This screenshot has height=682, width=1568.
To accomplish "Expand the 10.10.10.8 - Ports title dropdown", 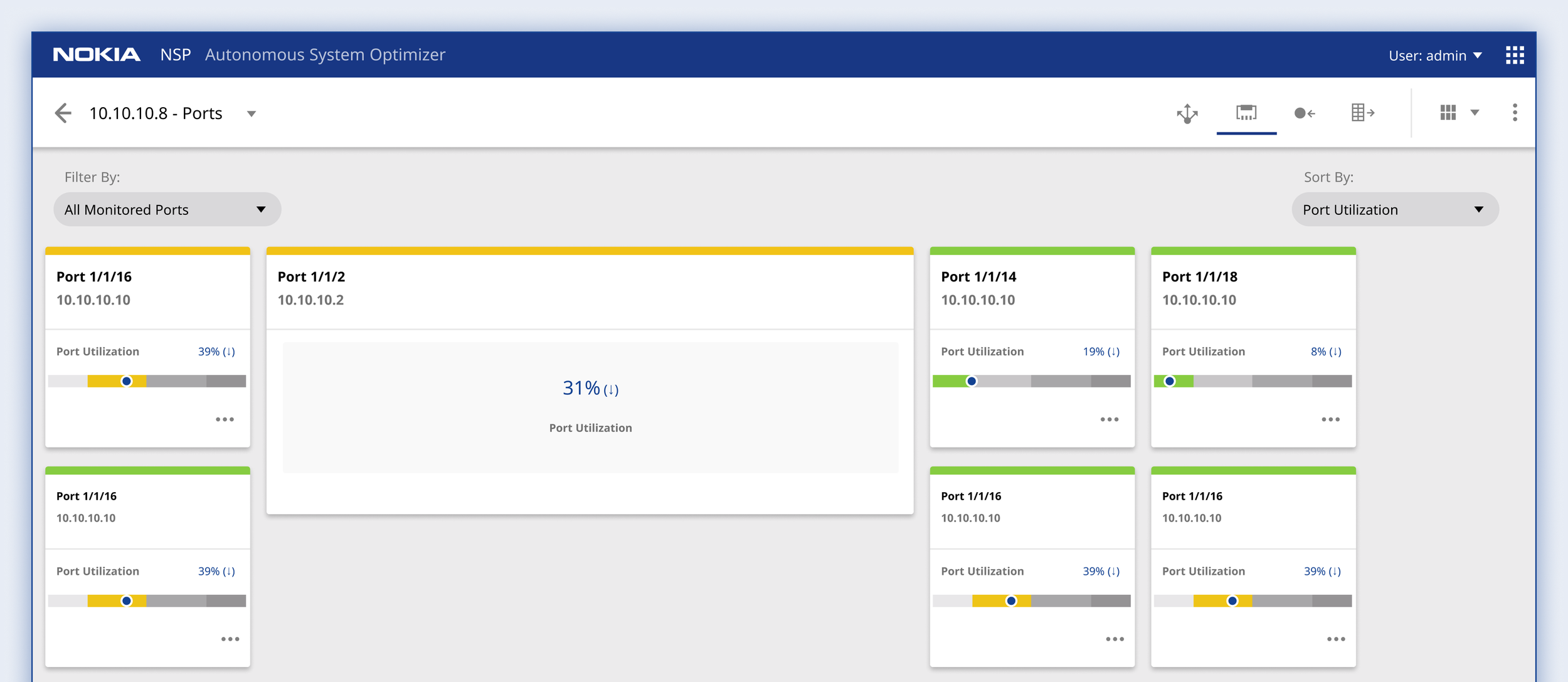I will click(252, 114).
